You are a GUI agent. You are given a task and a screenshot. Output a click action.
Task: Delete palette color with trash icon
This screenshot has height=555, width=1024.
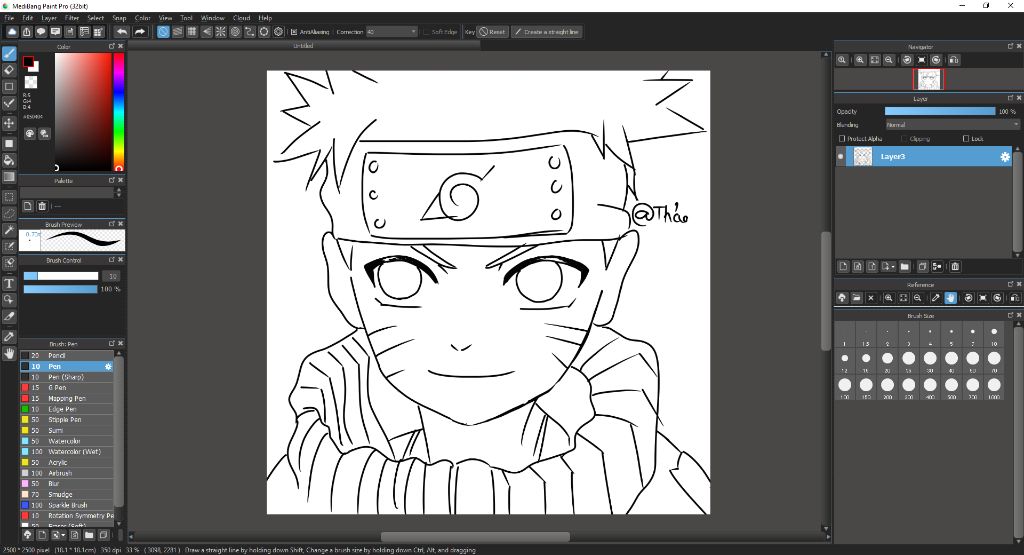pyautogui.click(x=42, y=206)
